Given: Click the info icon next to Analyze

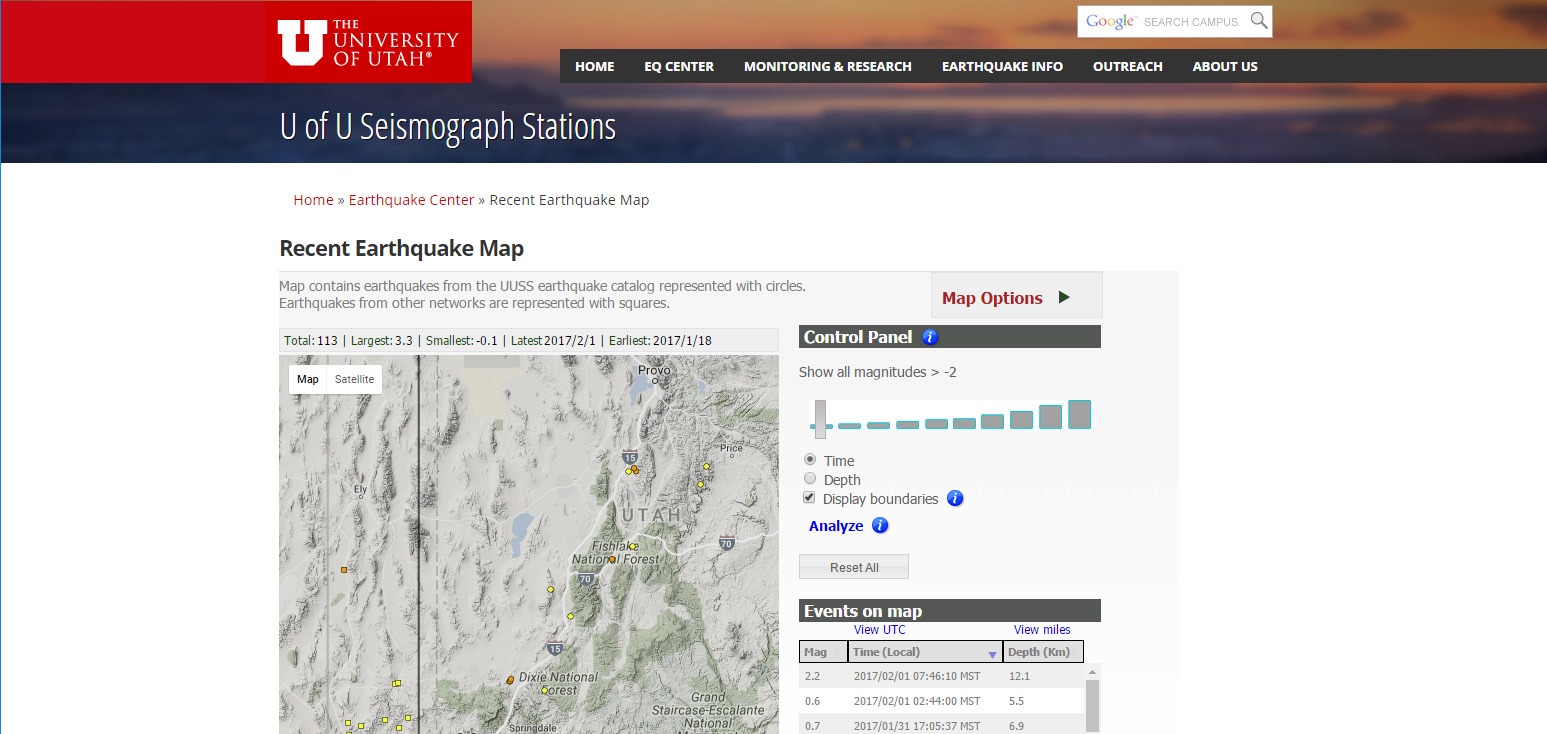Looking at the screenshot, I should pyautogui.click(x=880, y=525).
